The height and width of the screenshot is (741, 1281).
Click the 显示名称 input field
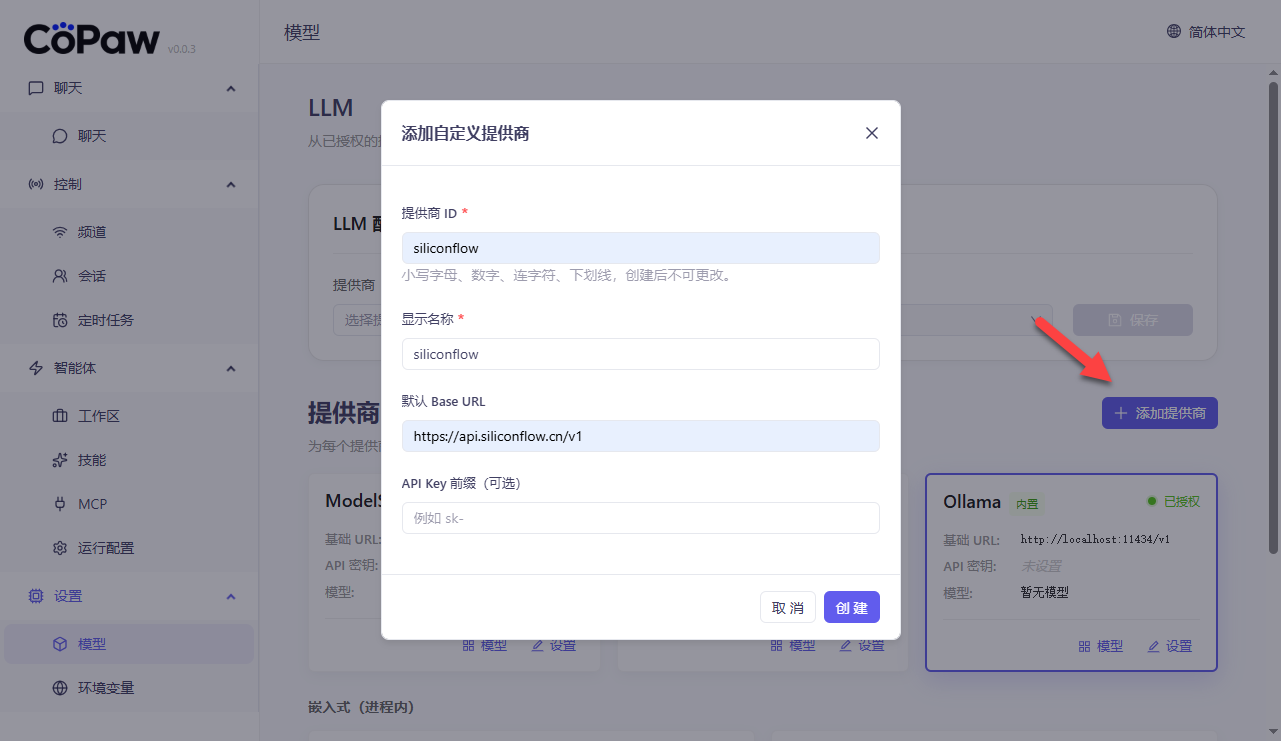tap(640, 354)
